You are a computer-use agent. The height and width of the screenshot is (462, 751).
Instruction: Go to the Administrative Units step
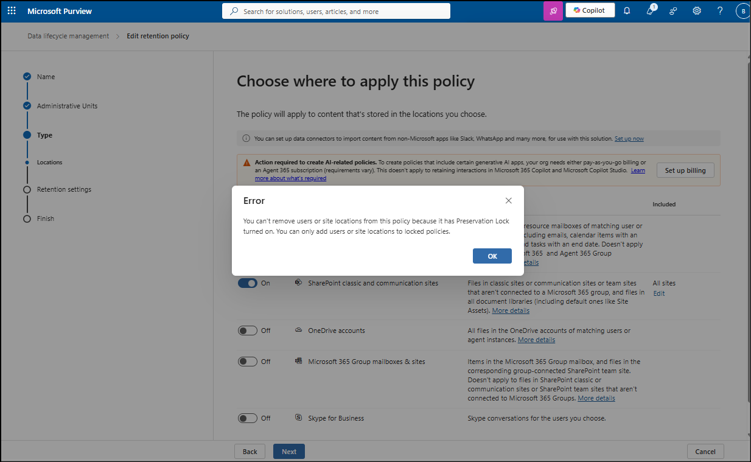pyautogui.click(x=67, y=106)
